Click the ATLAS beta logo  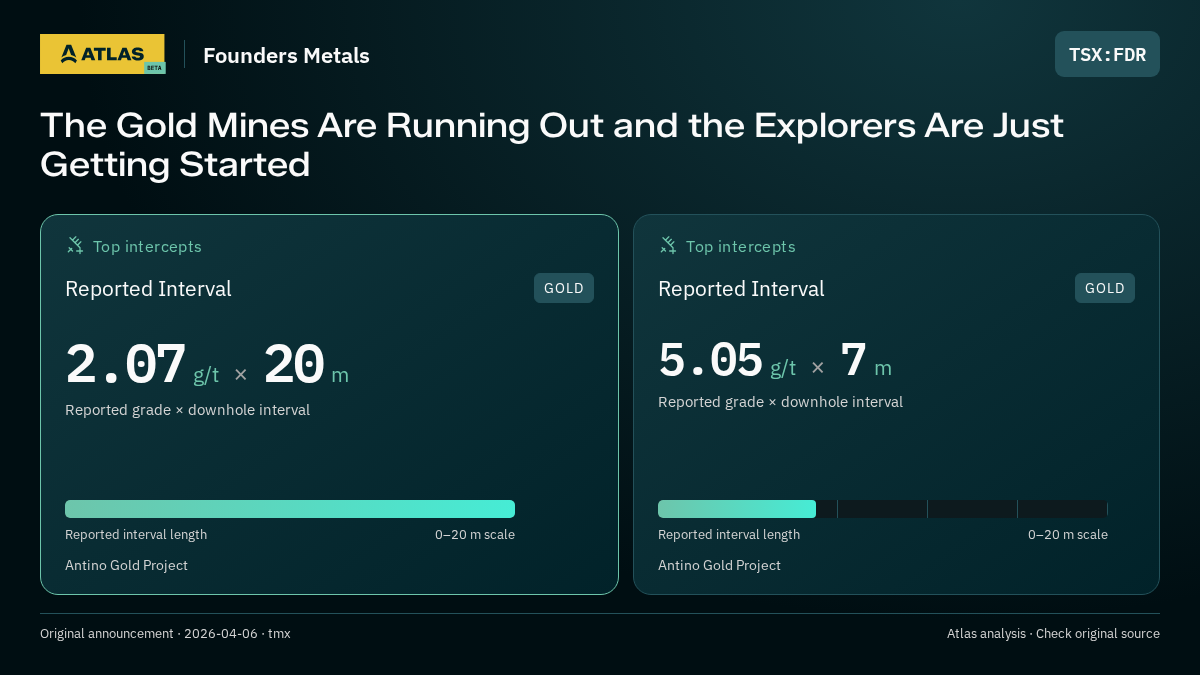click(102, 54)
